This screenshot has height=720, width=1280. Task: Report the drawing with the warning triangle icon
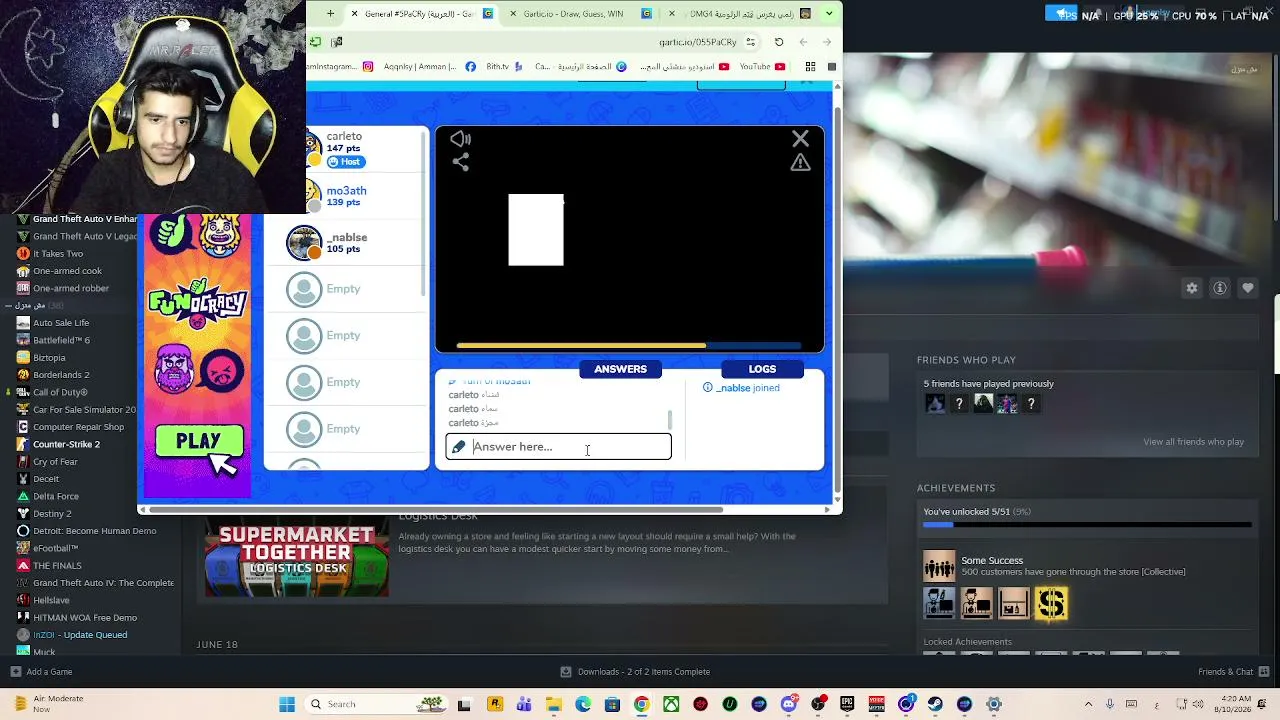pos(800,162)
